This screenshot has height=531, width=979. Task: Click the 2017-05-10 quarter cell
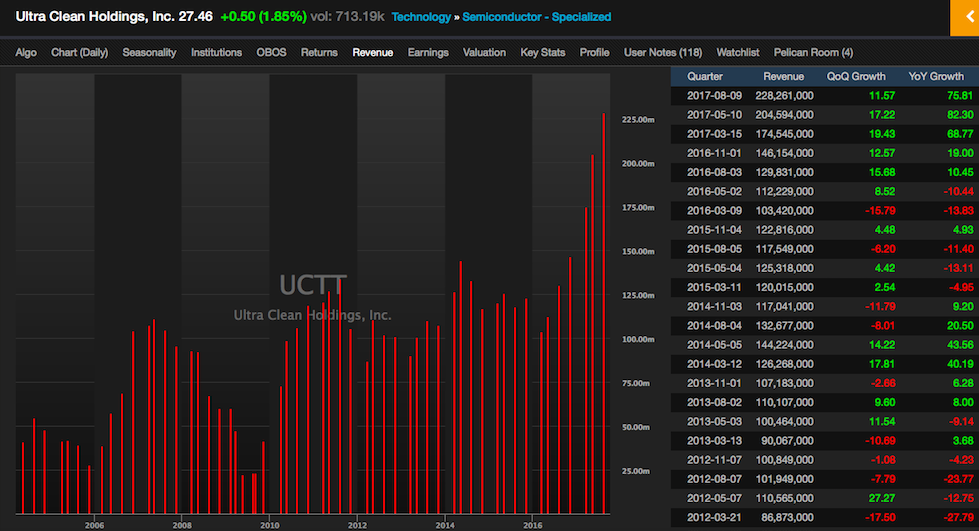(714, 115)
